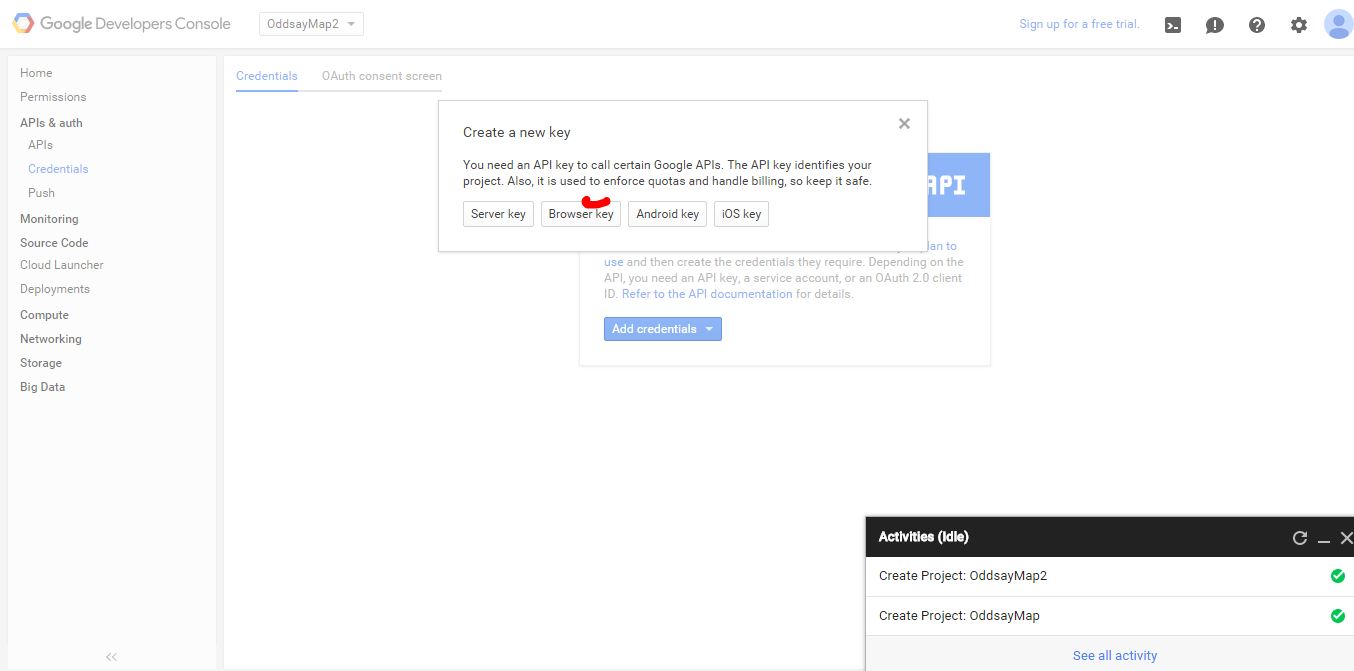Click the Google Developers Console logo
This screenshot has width=1354, height=671.
(120, 23)
